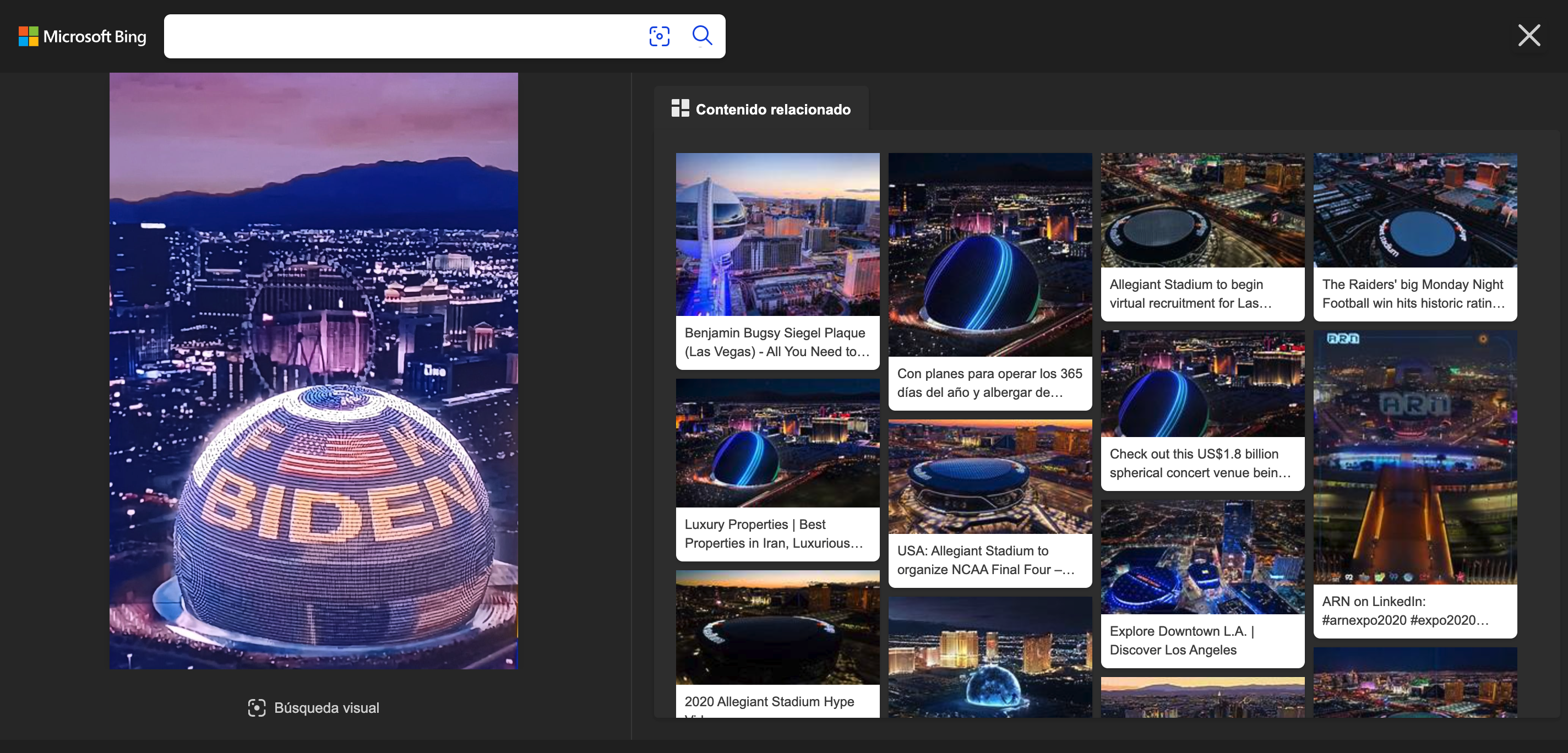Click the Contenido relacionado grid icon
This screenshot has width=1568, height=753.
click(680, 108)
